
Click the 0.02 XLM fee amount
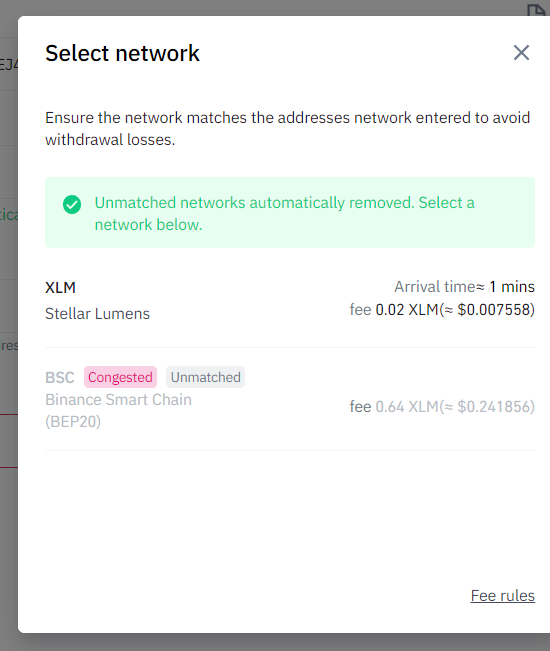tap(406, 310)
